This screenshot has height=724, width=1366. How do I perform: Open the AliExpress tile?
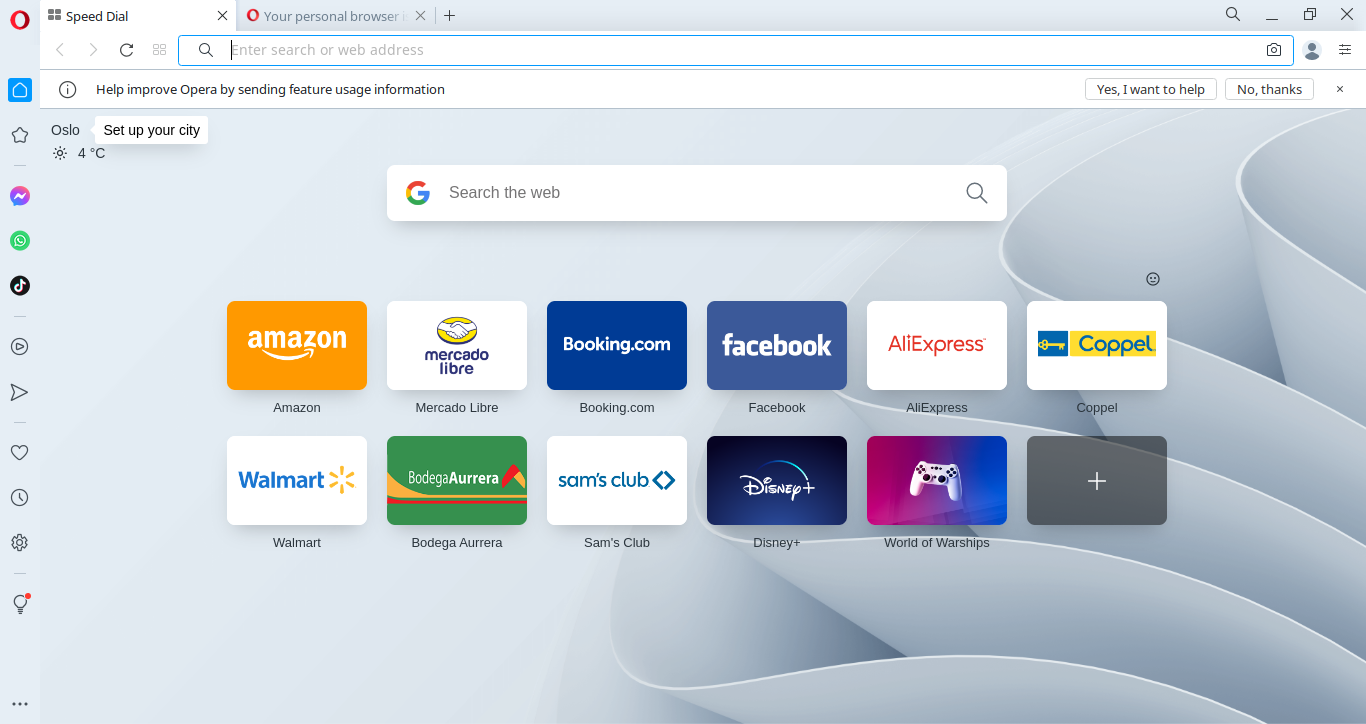click(x=937, y=345)
